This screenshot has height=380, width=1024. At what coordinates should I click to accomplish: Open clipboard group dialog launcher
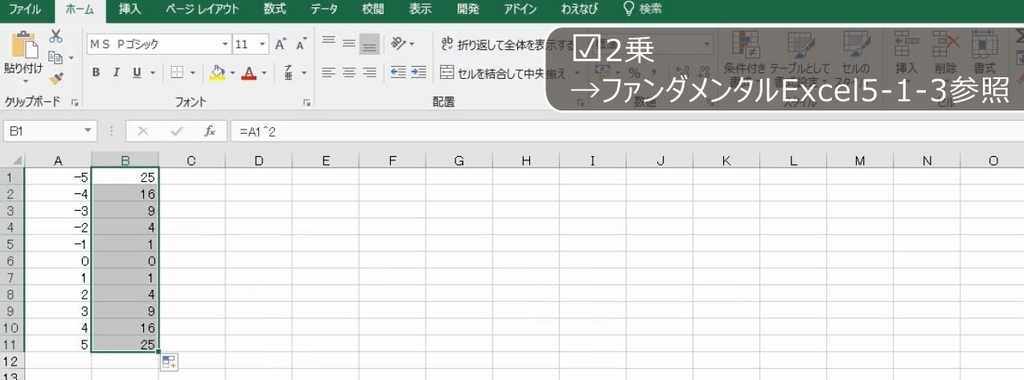point(74,103)
